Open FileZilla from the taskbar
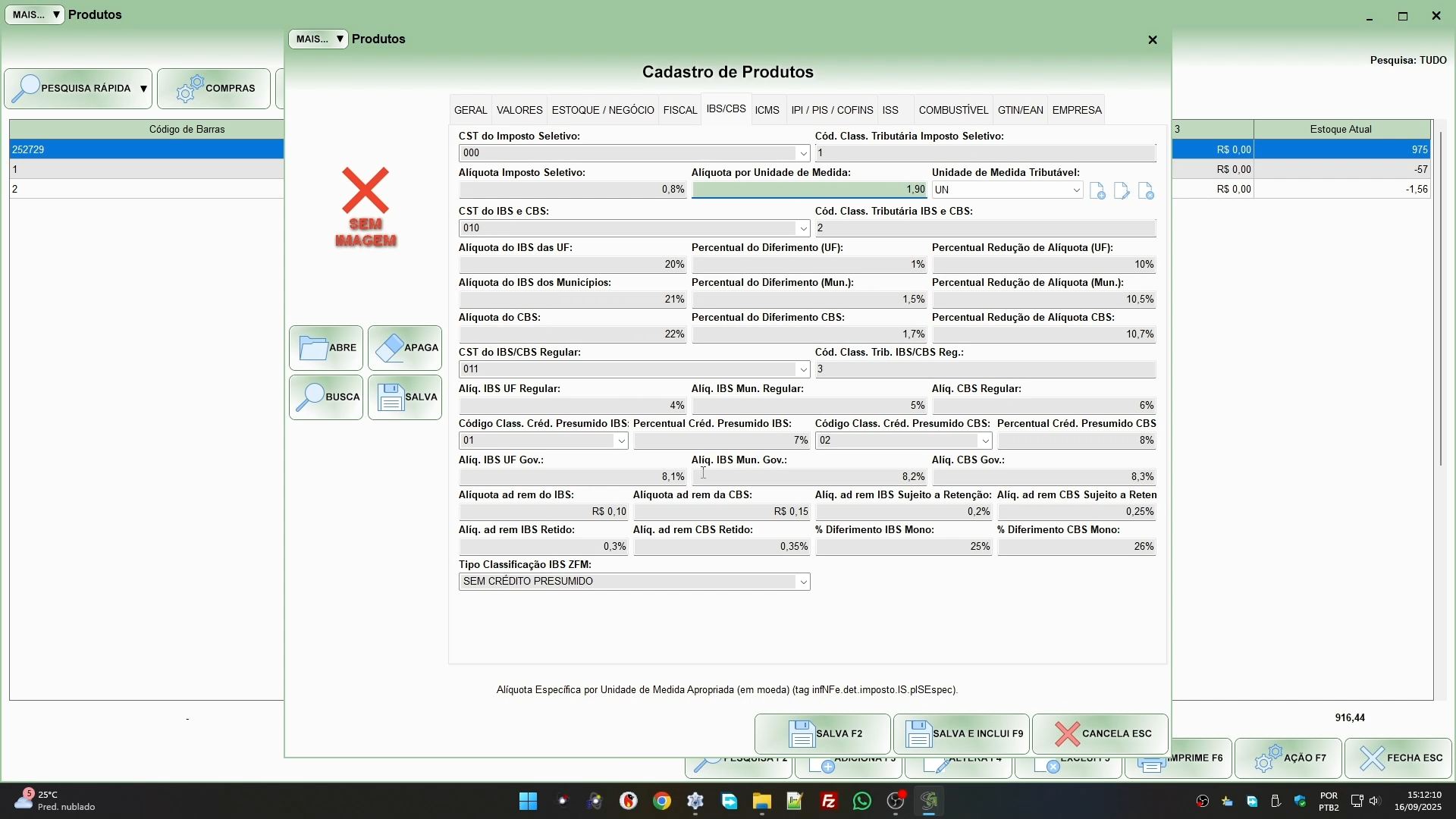This screenshot has width=1456, height=819. [829, 802]
